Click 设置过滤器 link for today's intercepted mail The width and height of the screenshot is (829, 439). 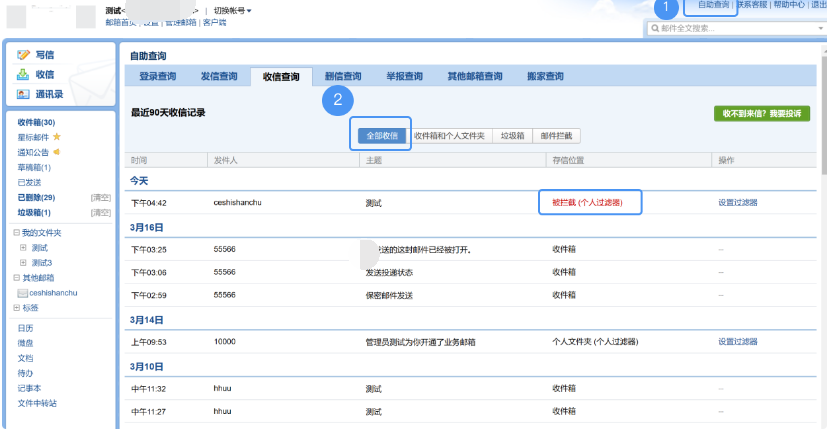point(737,202)
